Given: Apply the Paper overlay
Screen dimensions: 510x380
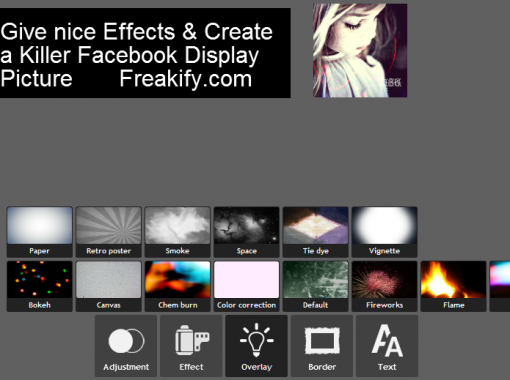Looking at the screenshot, I should [39, 232].
